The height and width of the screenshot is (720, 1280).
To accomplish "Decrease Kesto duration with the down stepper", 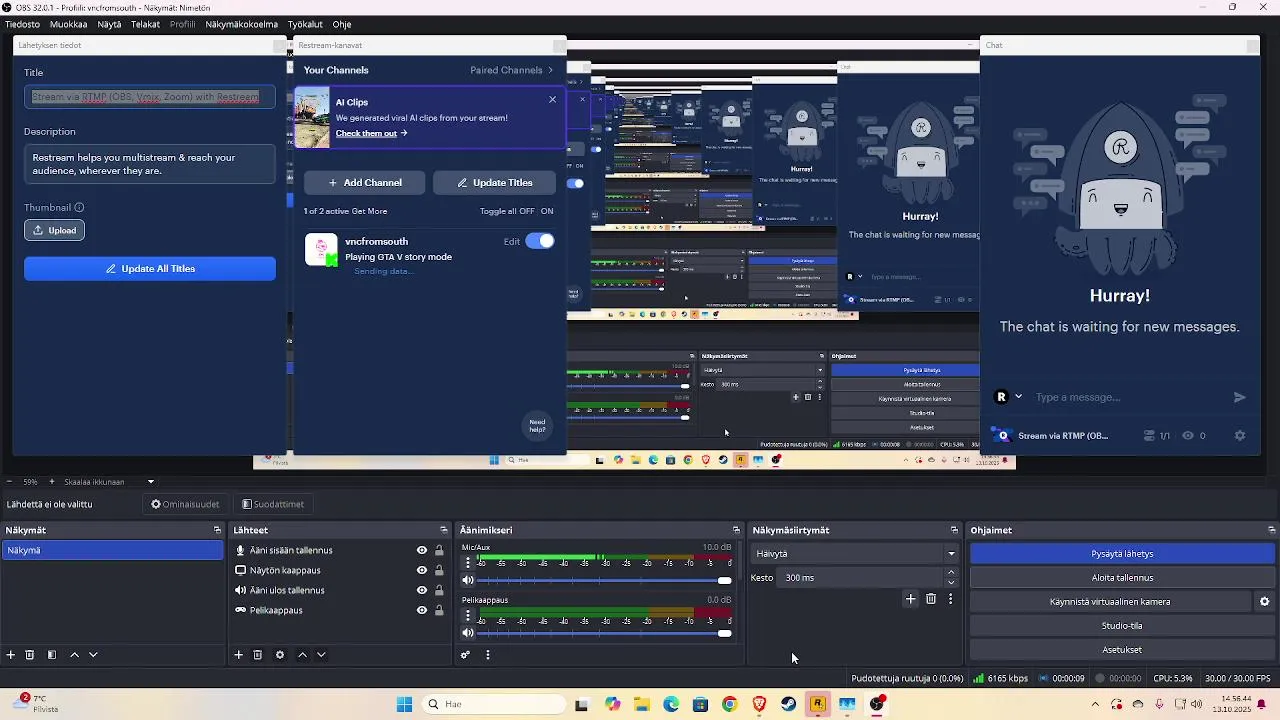I will [x=951, y=582].
